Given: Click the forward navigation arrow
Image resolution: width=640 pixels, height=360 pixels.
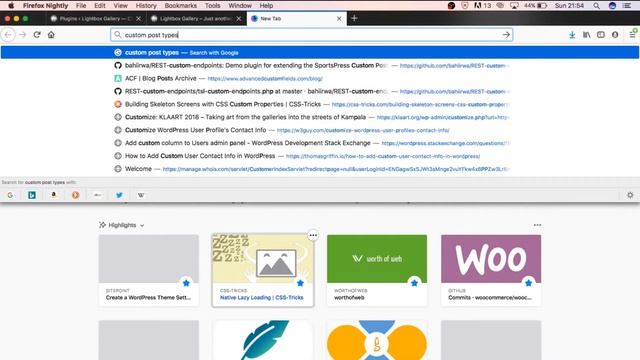Looking at the screenshot, I should click(22, 35).
